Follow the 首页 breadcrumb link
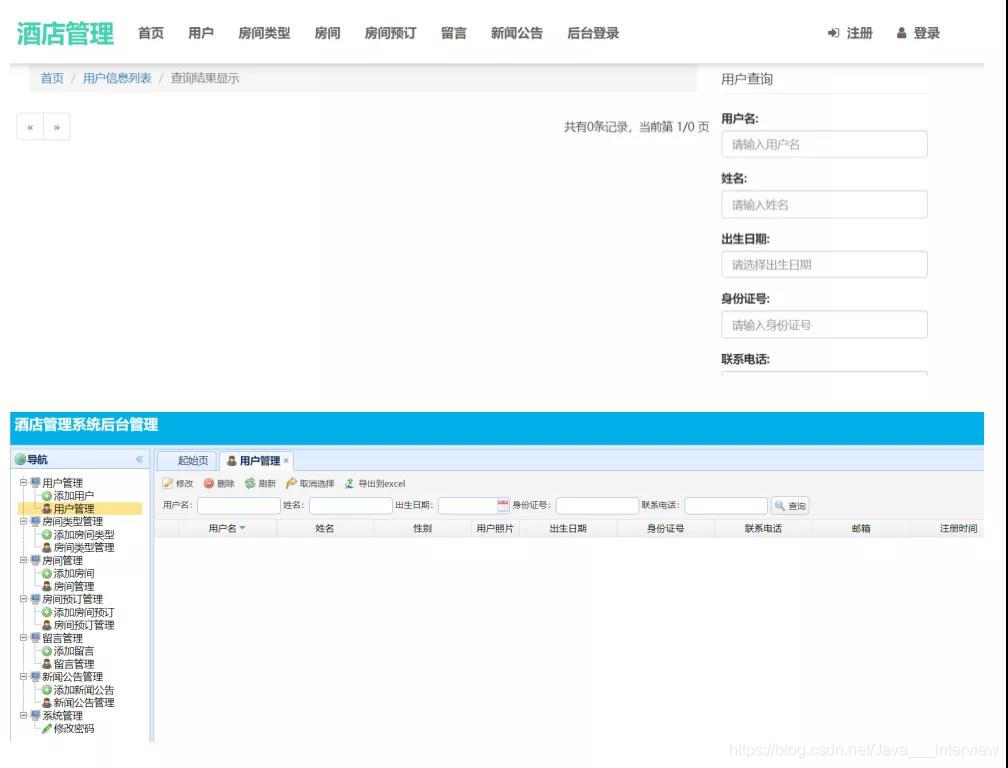 pyautogui.click(x=50, y=77)
